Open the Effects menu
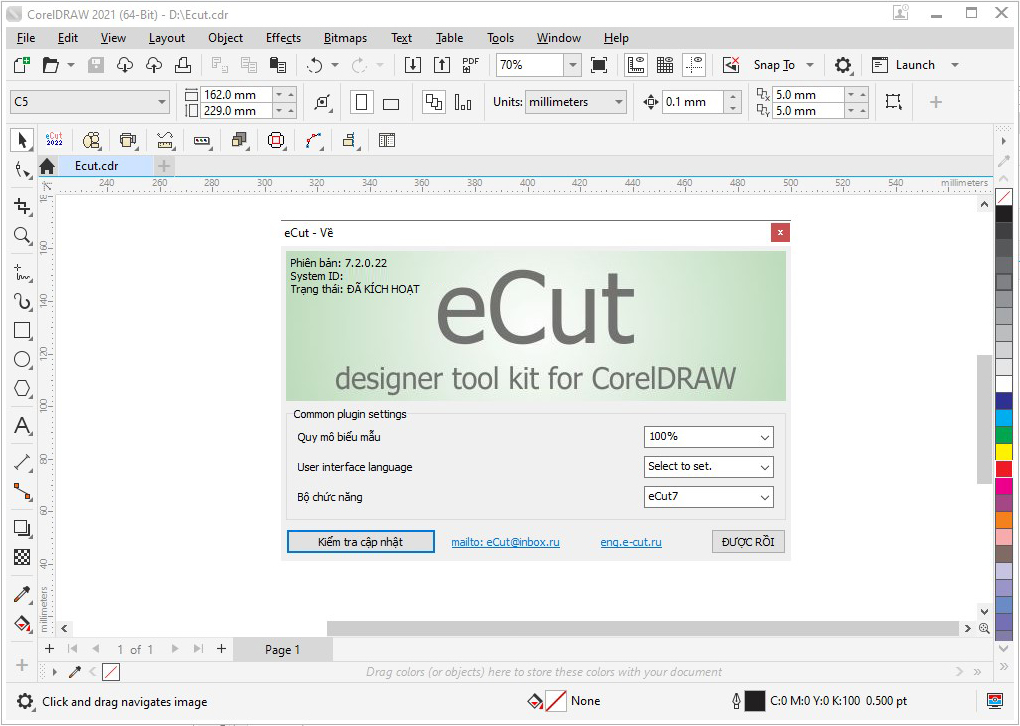1020x726 pixels. click(x=283, y=38)
